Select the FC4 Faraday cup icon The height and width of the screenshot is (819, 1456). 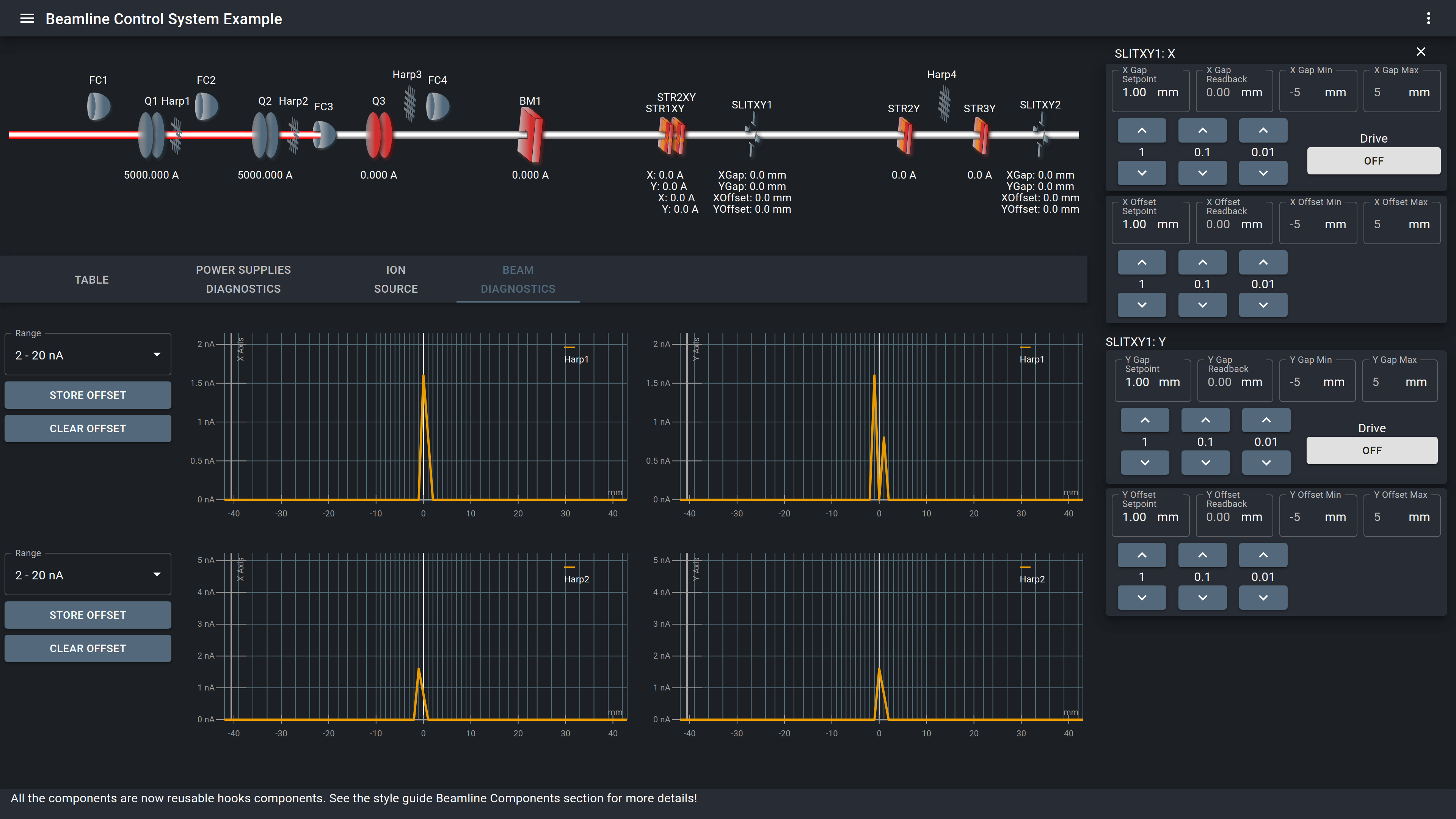pyautogui.click(x=438, y=106)
